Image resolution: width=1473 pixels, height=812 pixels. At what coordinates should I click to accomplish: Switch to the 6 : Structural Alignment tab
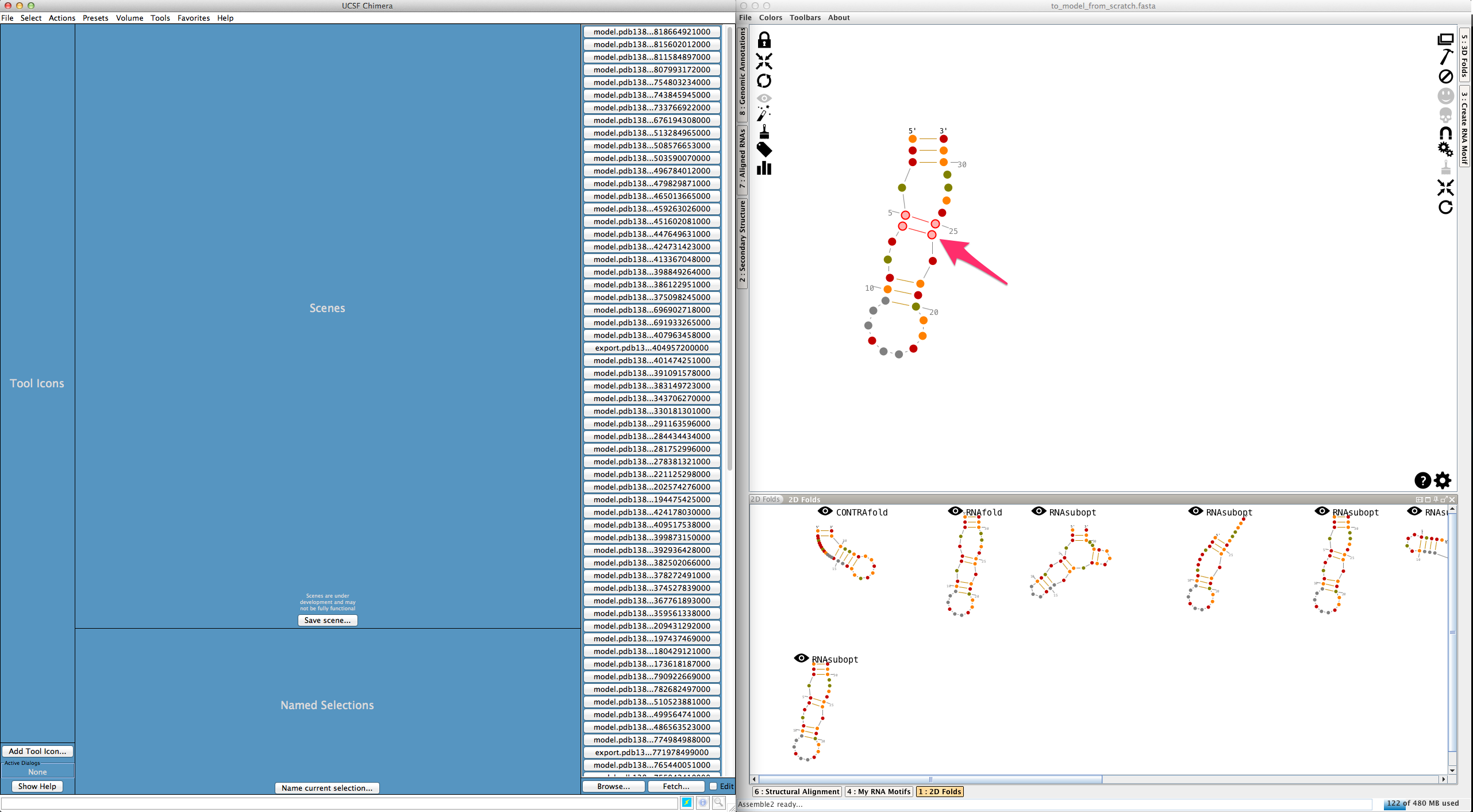[797, 791]
